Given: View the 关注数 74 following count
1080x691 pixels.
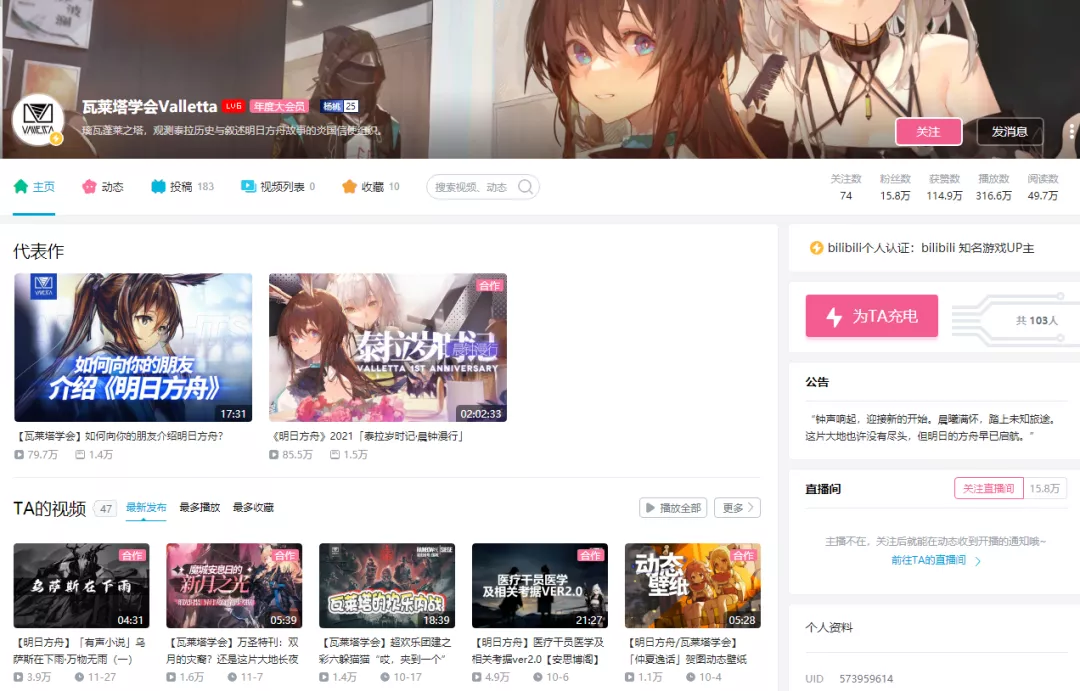Looking at the screenshot, I should [x=846, y=187].
